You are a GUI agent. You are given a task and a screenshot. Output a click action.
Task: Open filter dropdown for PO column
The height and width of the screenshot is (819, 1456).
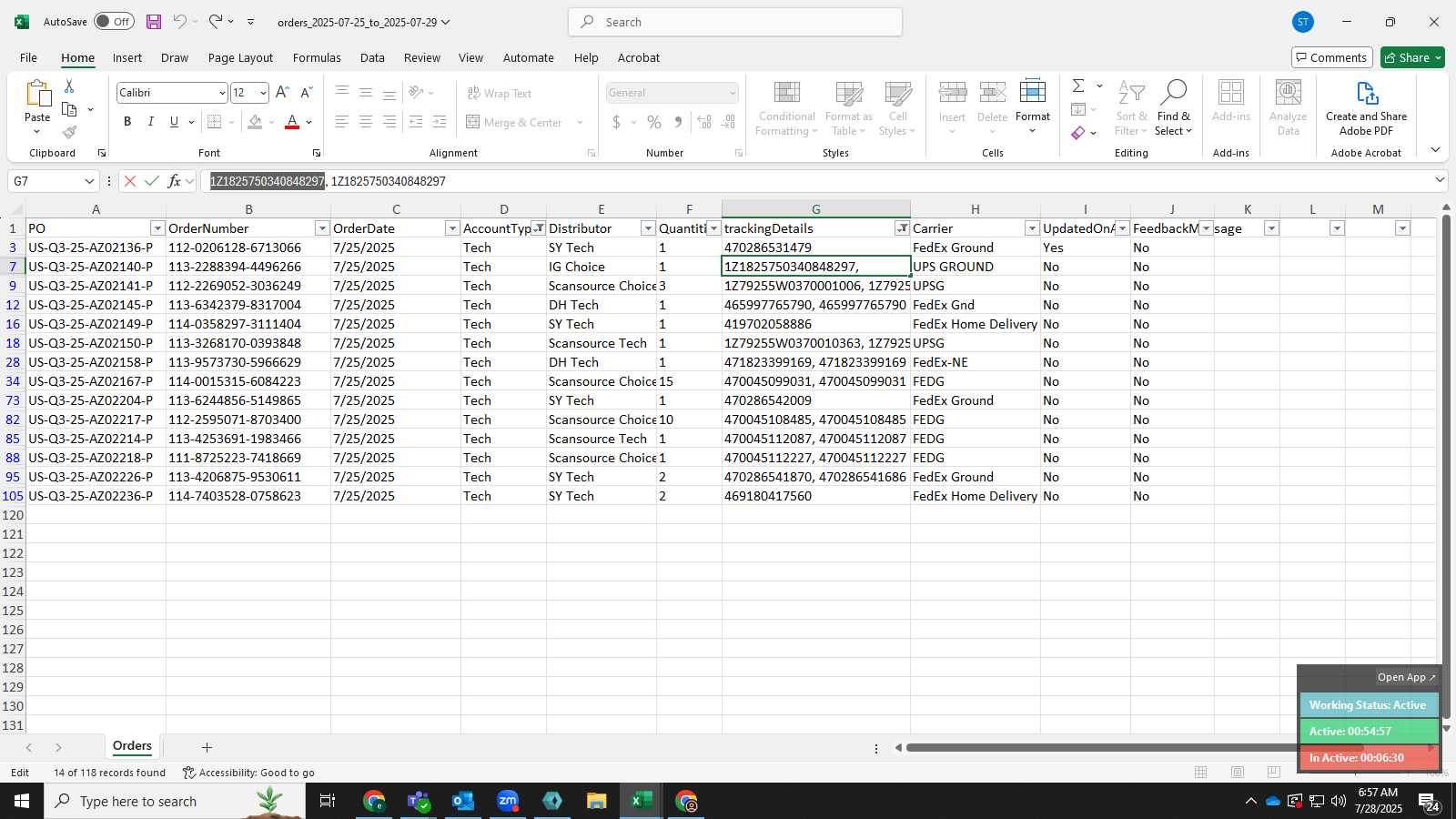157,228
